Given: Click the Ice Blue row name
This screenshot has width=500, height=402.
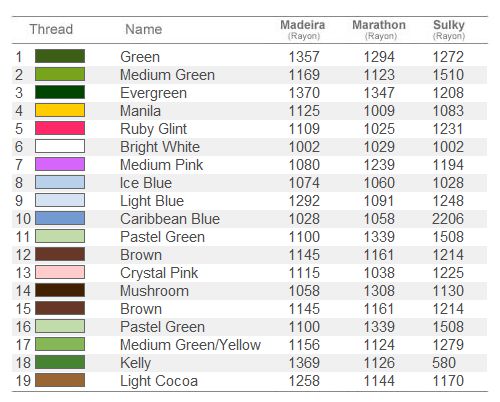Looking at the screenshot, I should [146, 183].
